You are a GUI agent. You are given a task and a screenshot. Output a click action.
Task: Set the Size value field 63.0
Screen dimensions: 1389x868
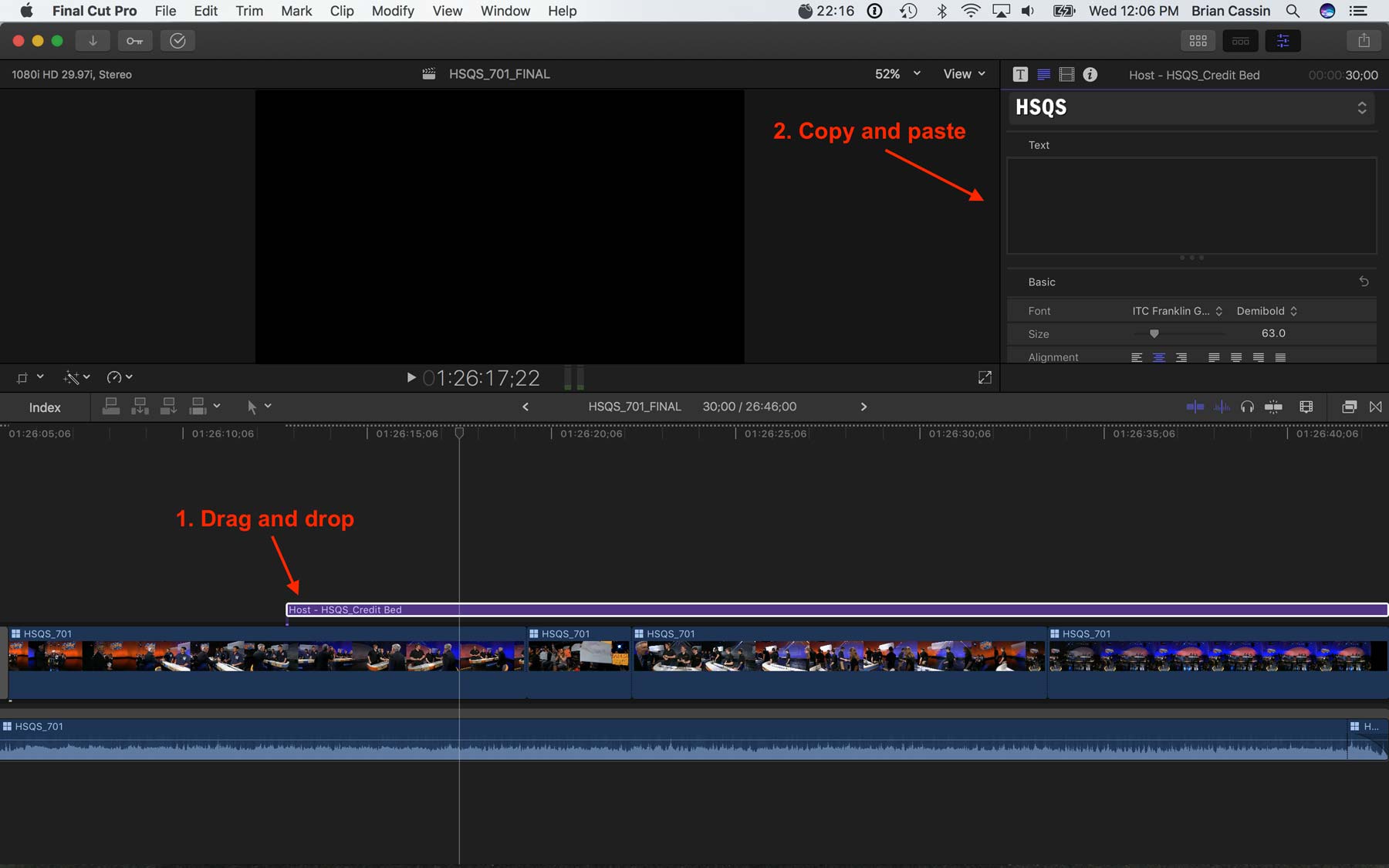pos(1273,333)
